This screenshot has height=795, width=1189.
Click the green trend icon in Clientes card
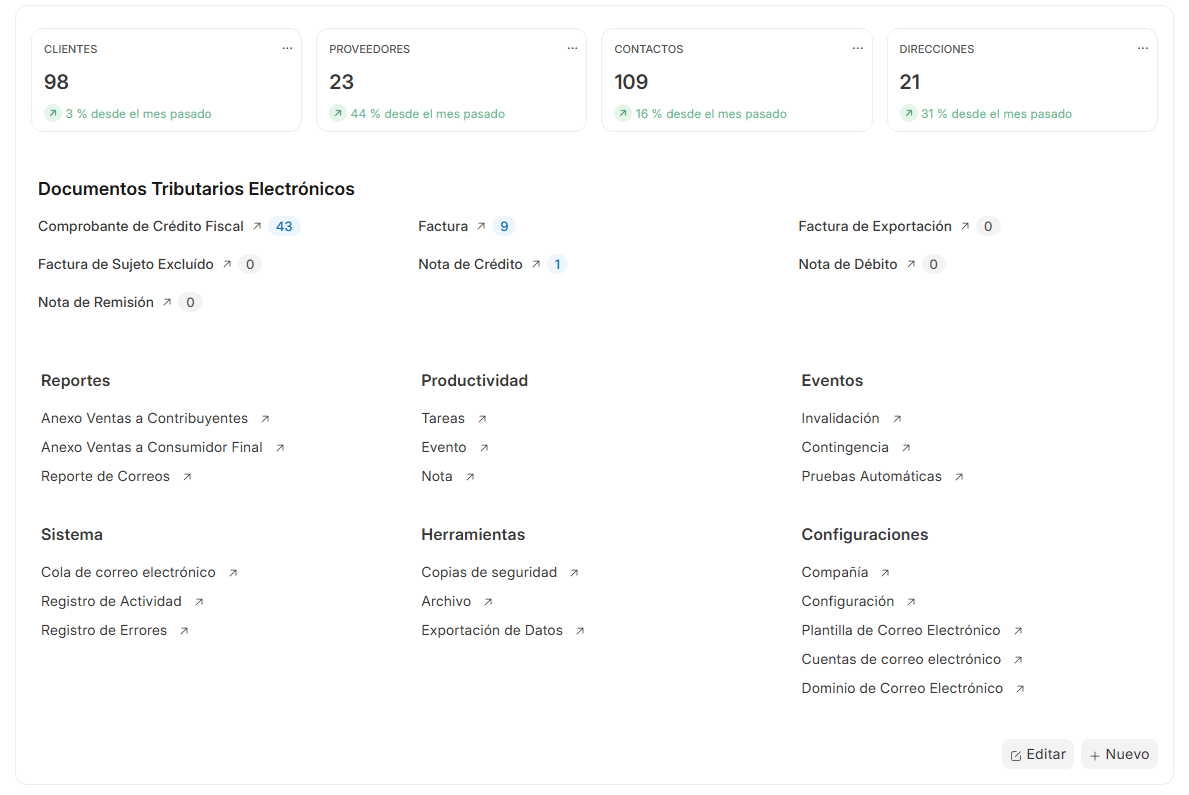(x=53, y=114)
